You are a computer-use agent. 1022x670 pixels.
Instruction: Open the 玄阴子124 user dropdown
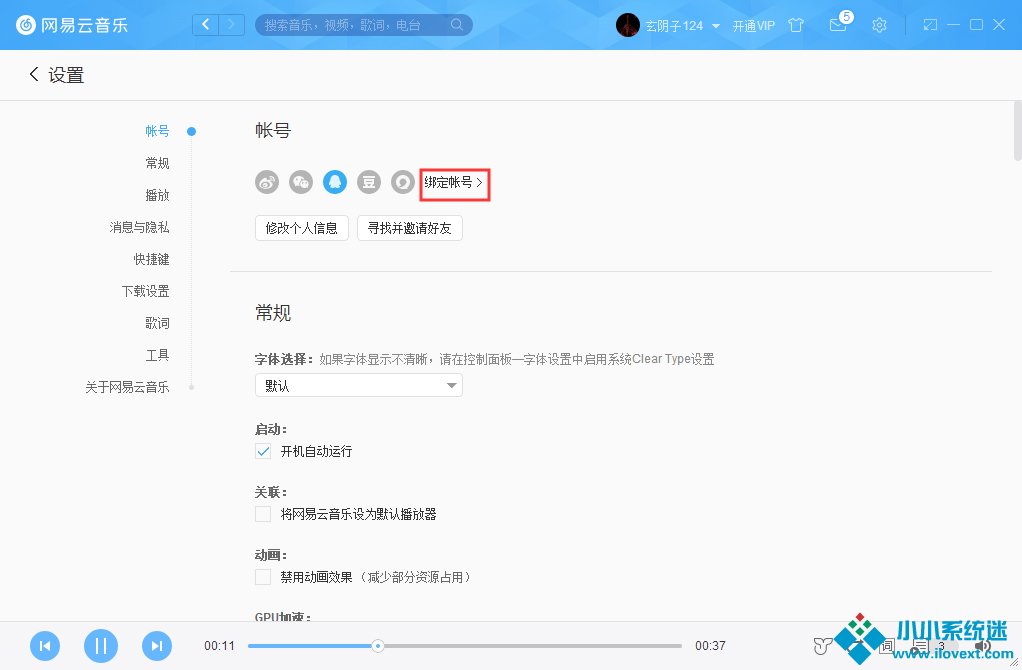[x=716, y=26]
